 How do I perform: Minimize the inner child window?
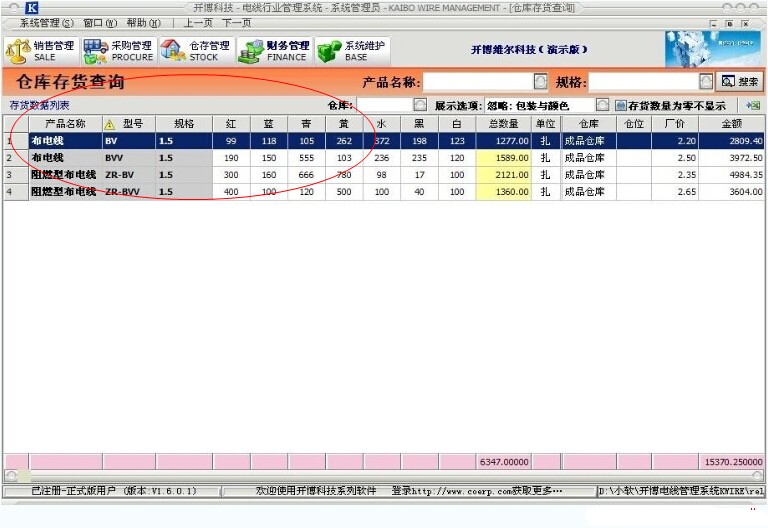713,24
